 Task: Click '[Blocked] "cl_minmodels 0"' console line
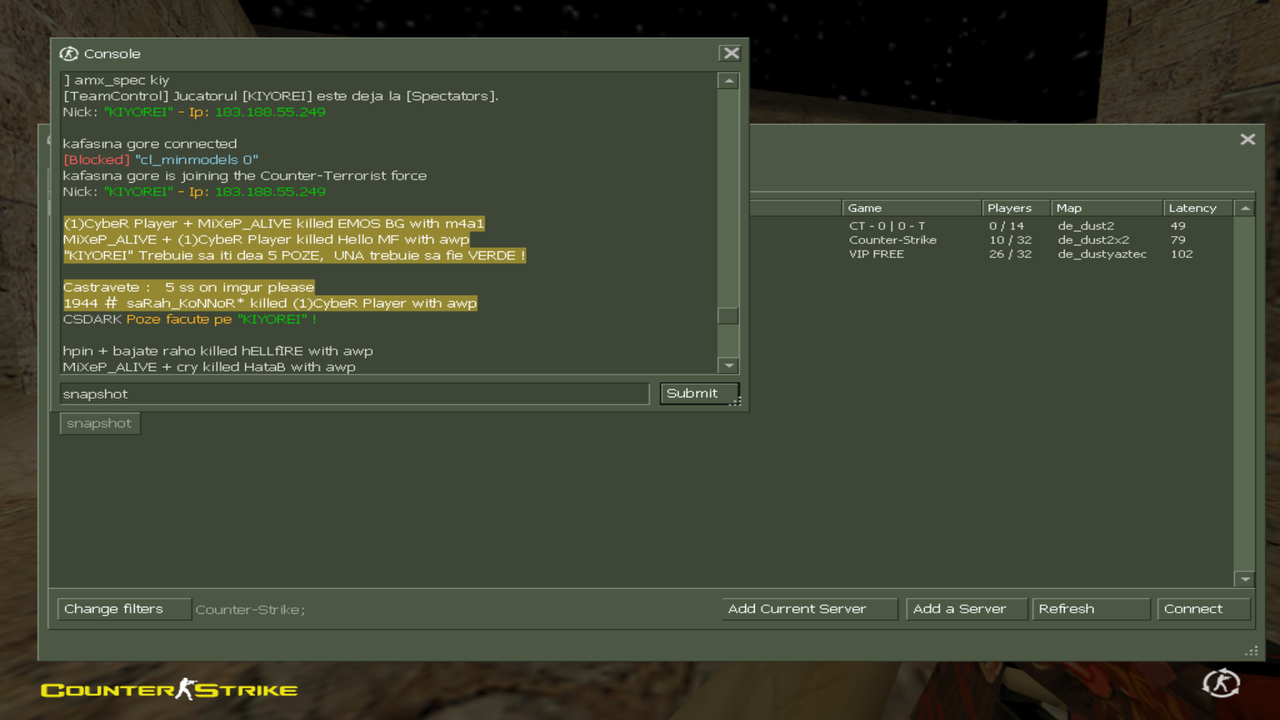(161, 160)
